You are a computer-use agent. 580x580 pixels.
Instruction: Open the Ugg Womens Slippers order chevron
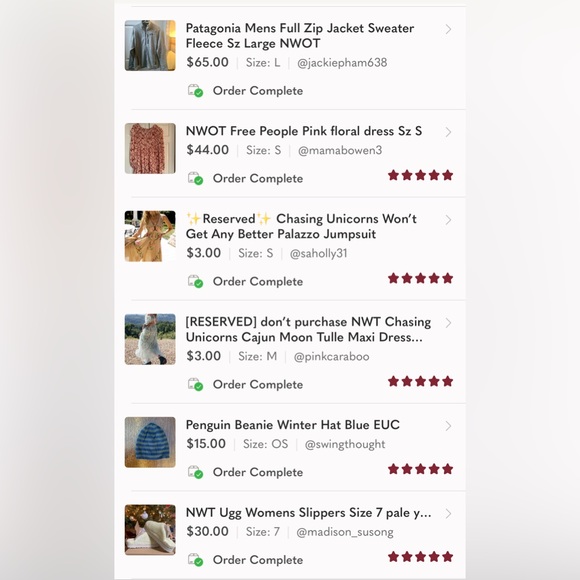pos(448,513)
